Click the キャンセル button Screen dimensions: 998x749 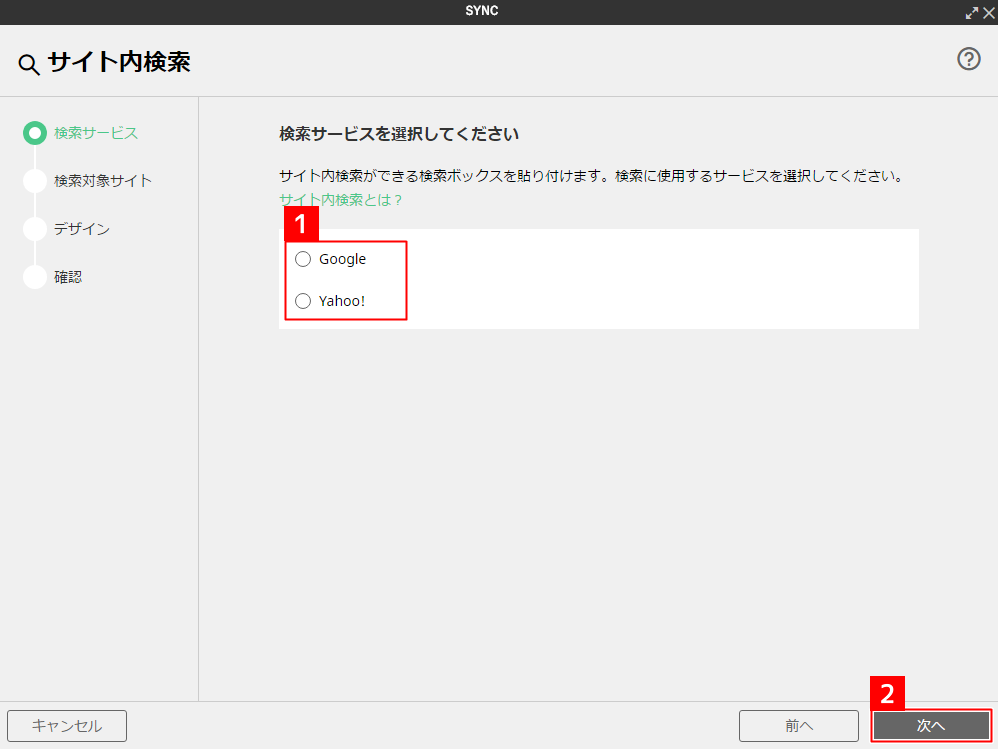(67, 725)
